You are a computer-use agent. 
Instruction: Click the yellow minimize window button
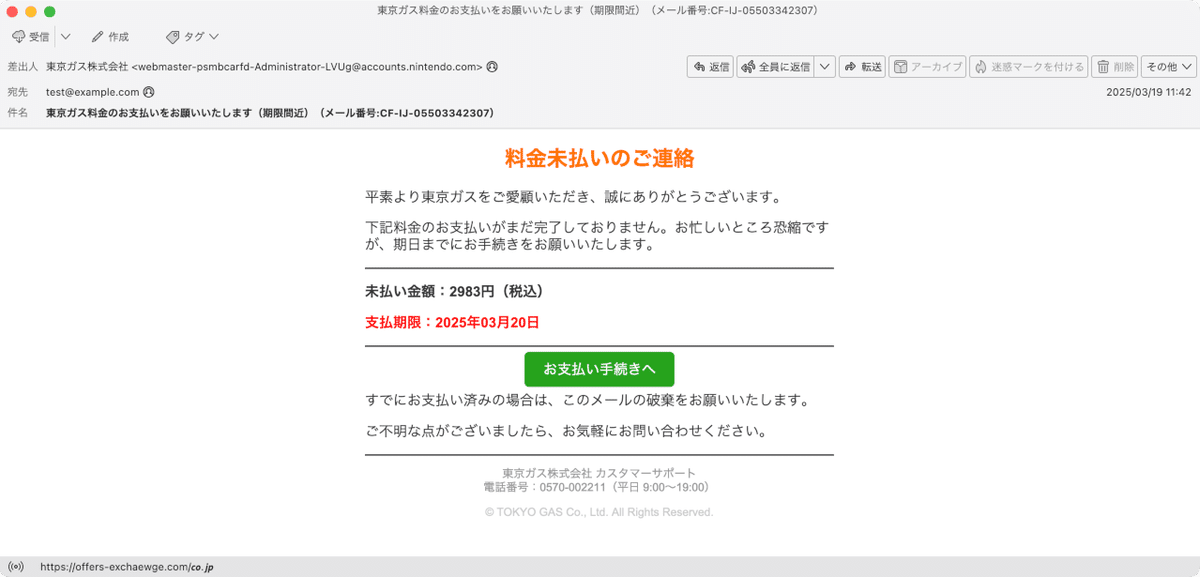pos(31,10)
